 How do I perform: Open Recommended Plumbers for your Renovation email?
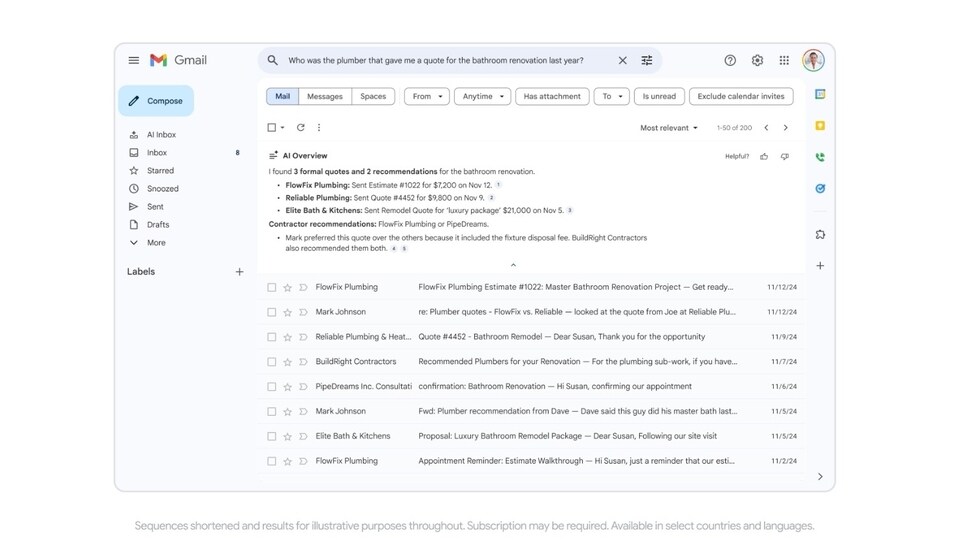pyautogui.click(x=531, y=362)
